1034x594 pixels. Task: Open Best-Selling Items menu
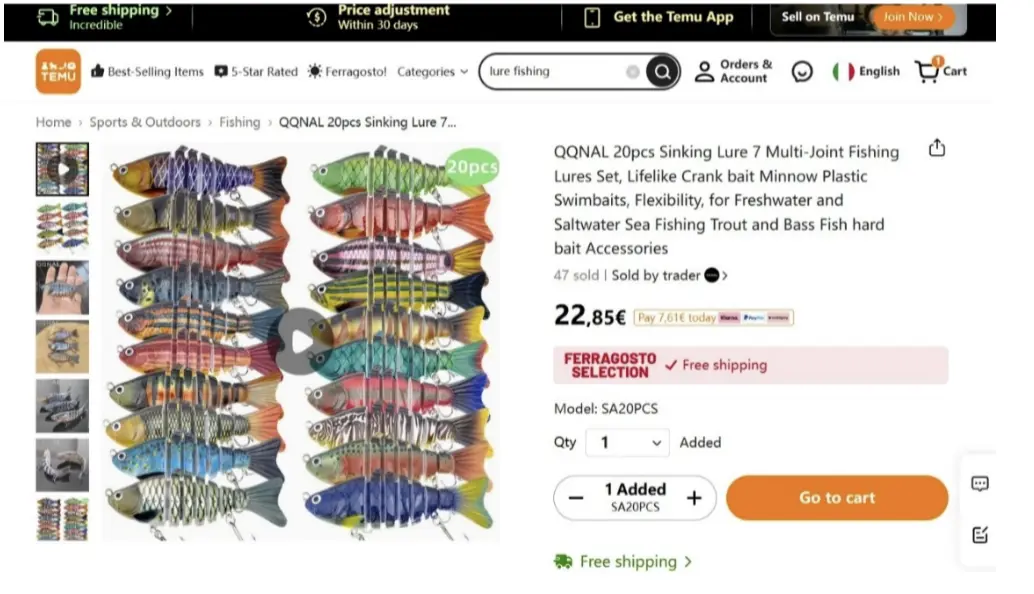147,72
